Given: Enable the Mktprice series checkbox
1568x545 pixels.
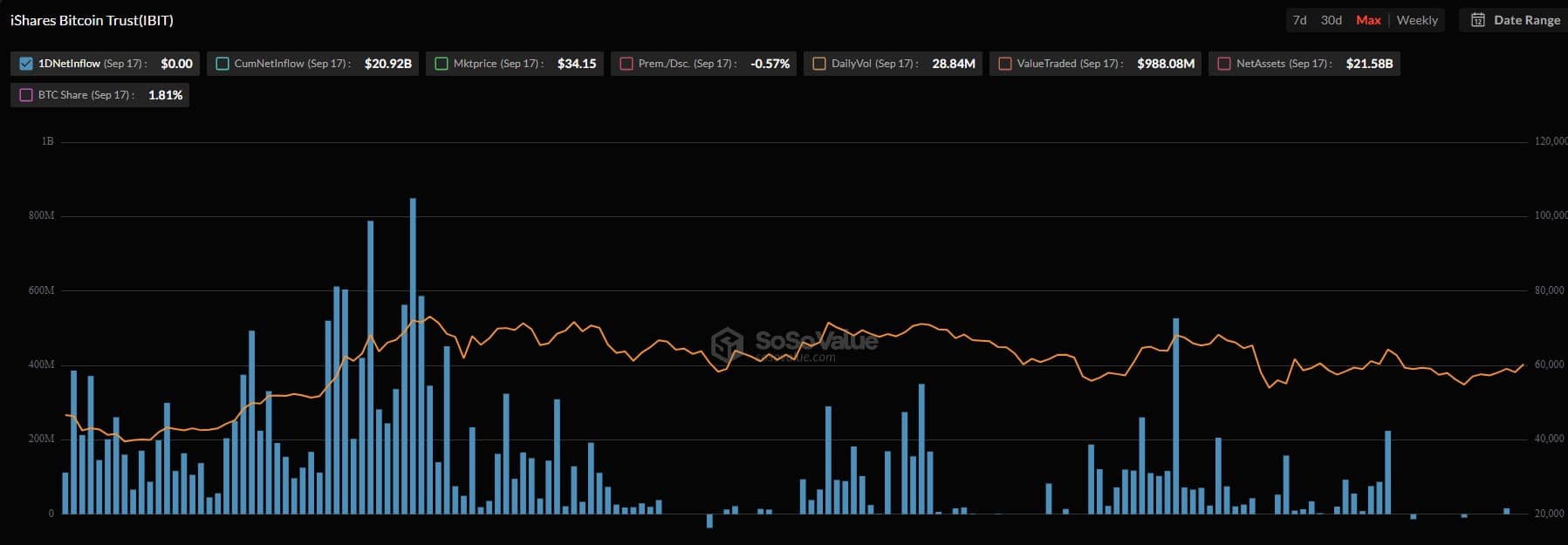Looking at the screenshot, I should coord(442,64).
